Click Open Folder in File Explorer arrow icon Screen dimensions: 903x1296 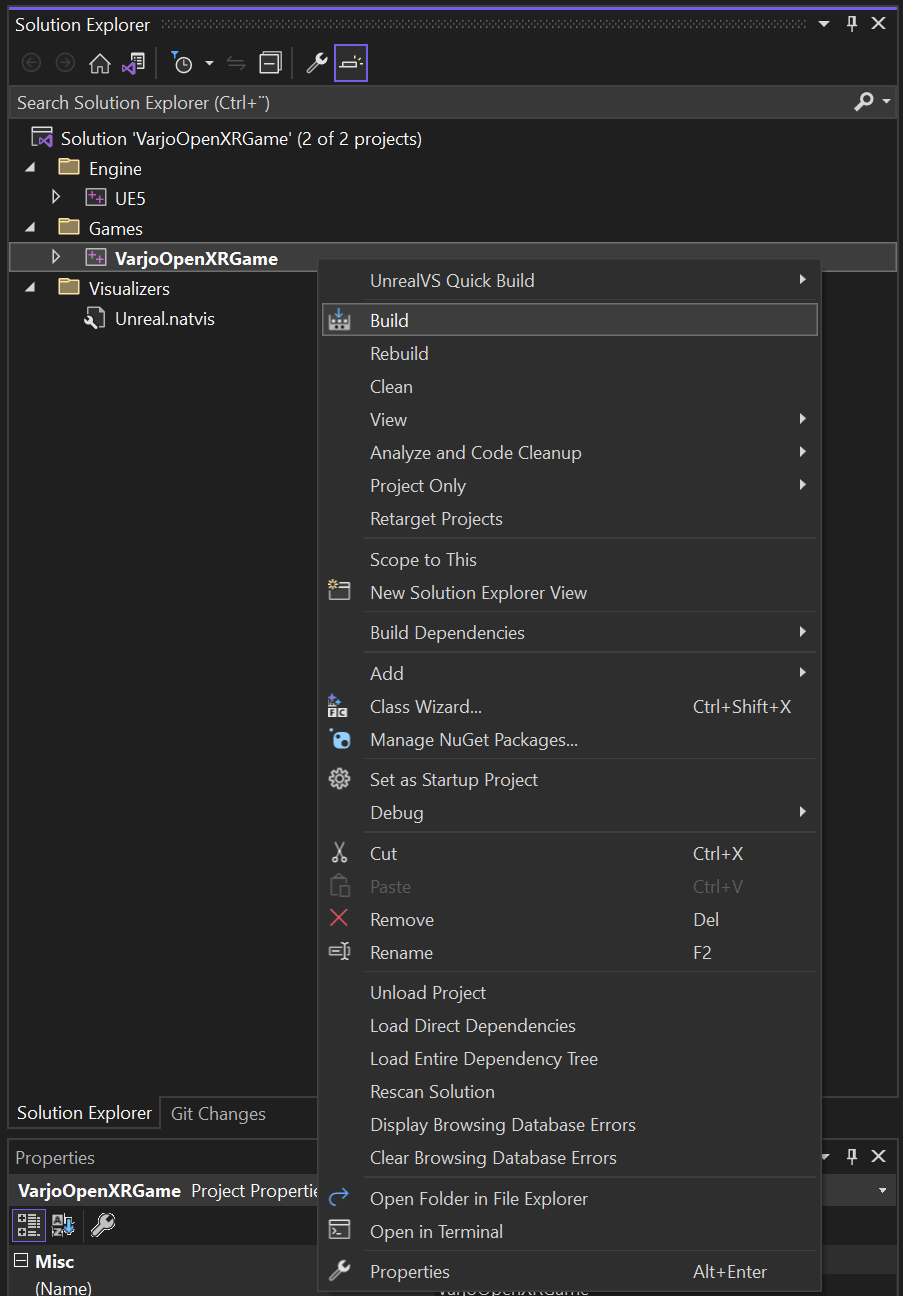coord(340,1197)
